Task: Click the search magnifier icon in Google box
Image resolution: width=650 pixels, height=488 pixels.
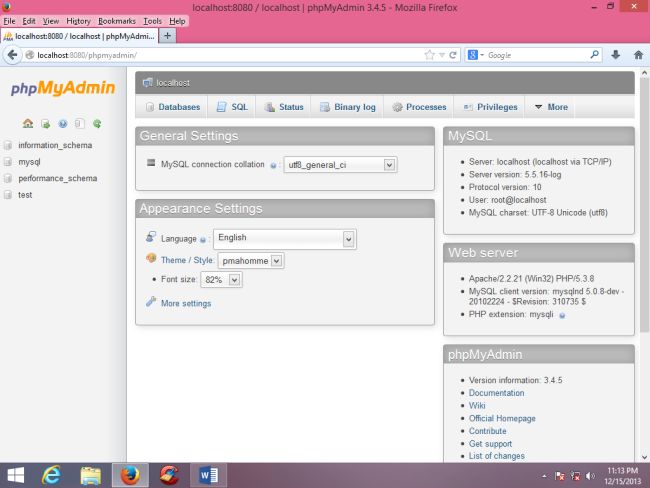Action: coord(594,54)
